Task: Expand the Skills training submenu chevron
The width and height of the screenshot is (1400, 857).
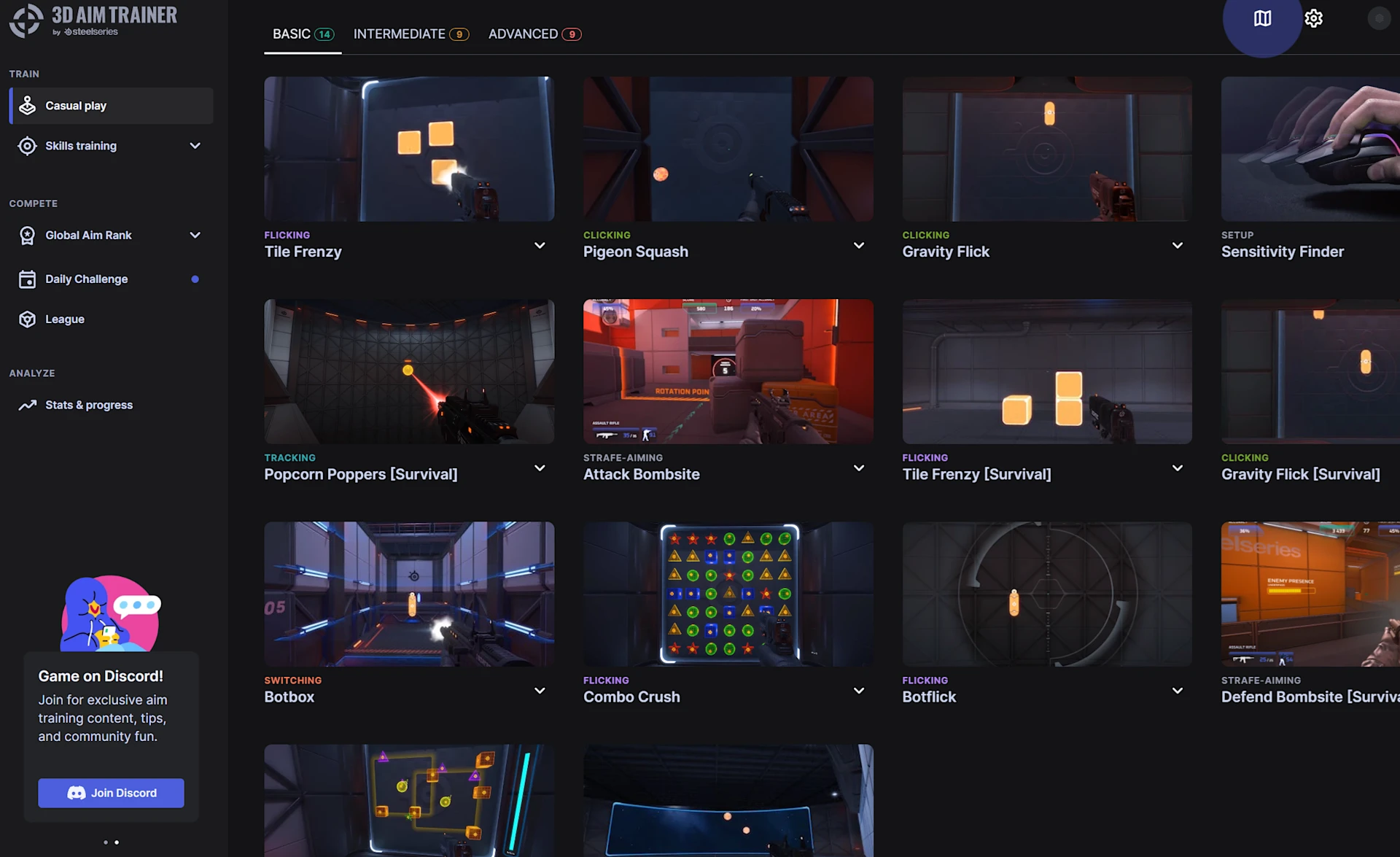Action: [195, 146]
